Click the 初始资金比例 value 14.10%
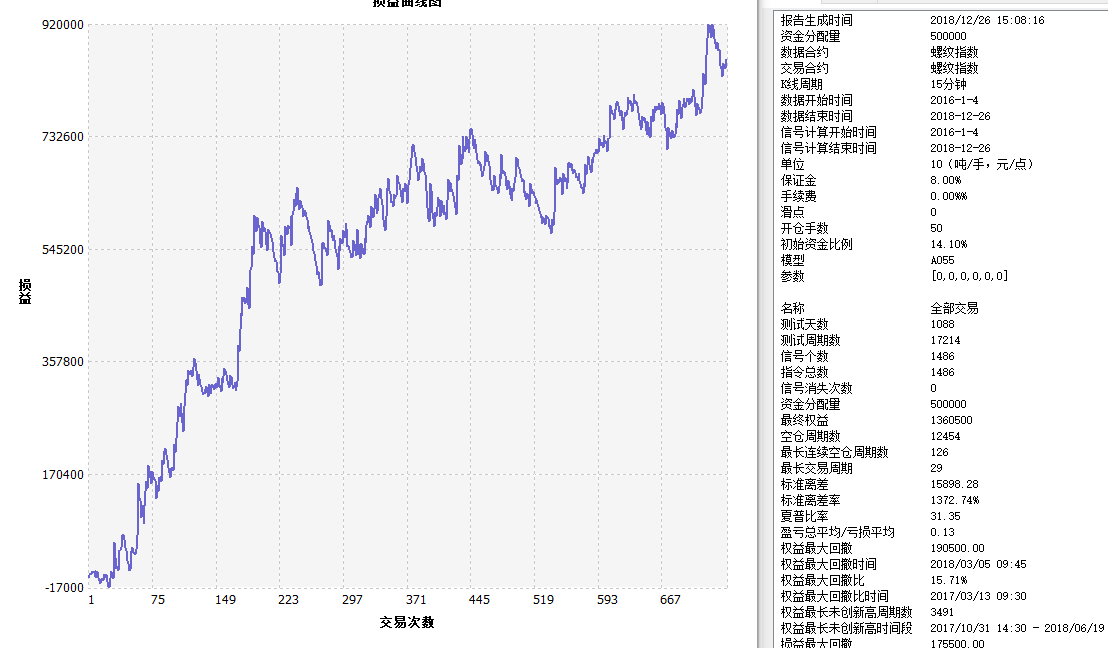The width and height of the screenshot is (1108, 648). tap(948, 244)
